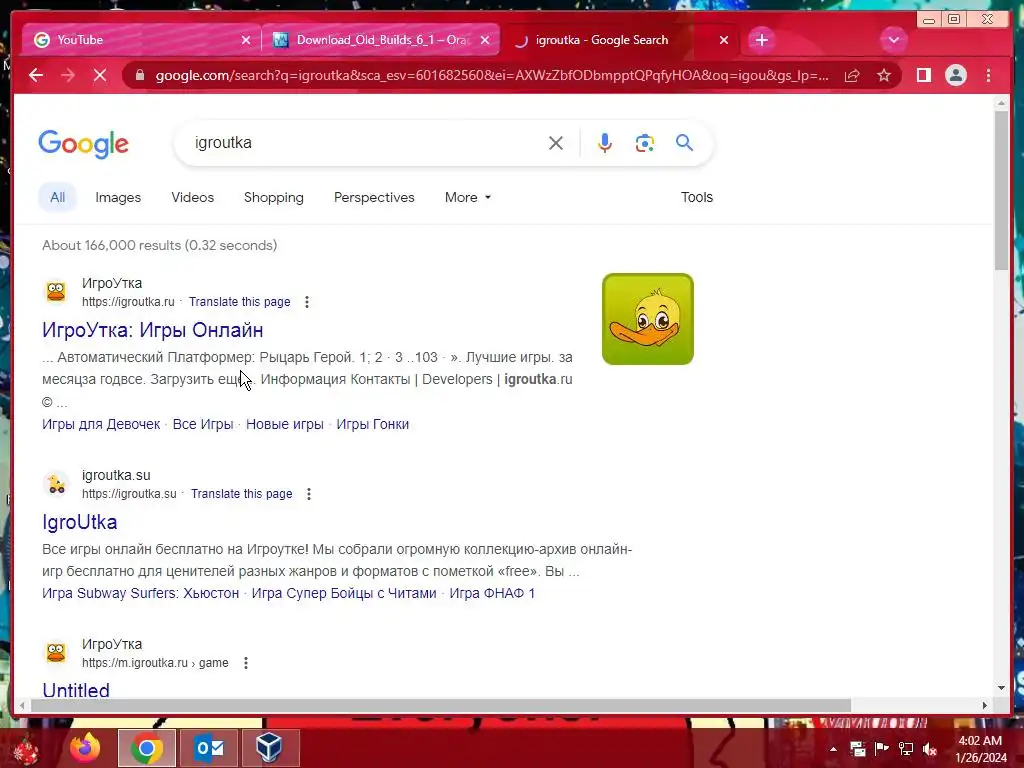Translate the igroutka.su result page
The width and height of the screenshot is (1024, 768).
click(x=242, y=494)
